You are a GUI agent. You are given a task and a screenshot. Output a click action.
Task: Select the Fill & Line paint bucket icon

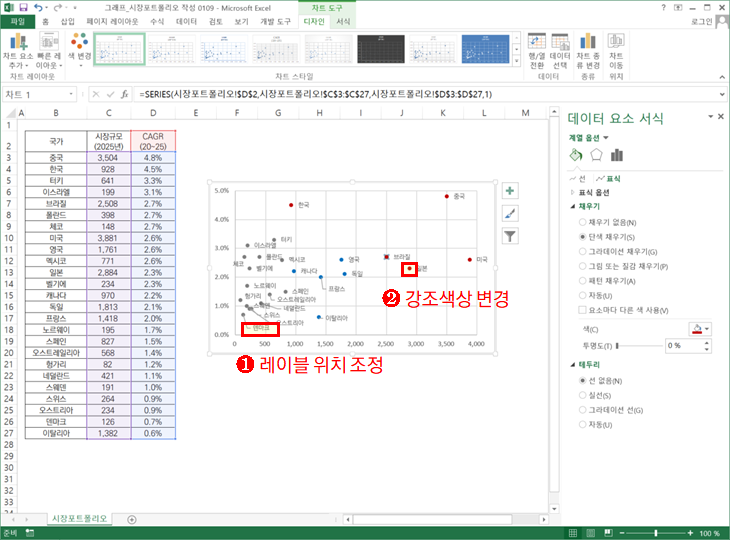pyautogui.click(x=576, y=155)
